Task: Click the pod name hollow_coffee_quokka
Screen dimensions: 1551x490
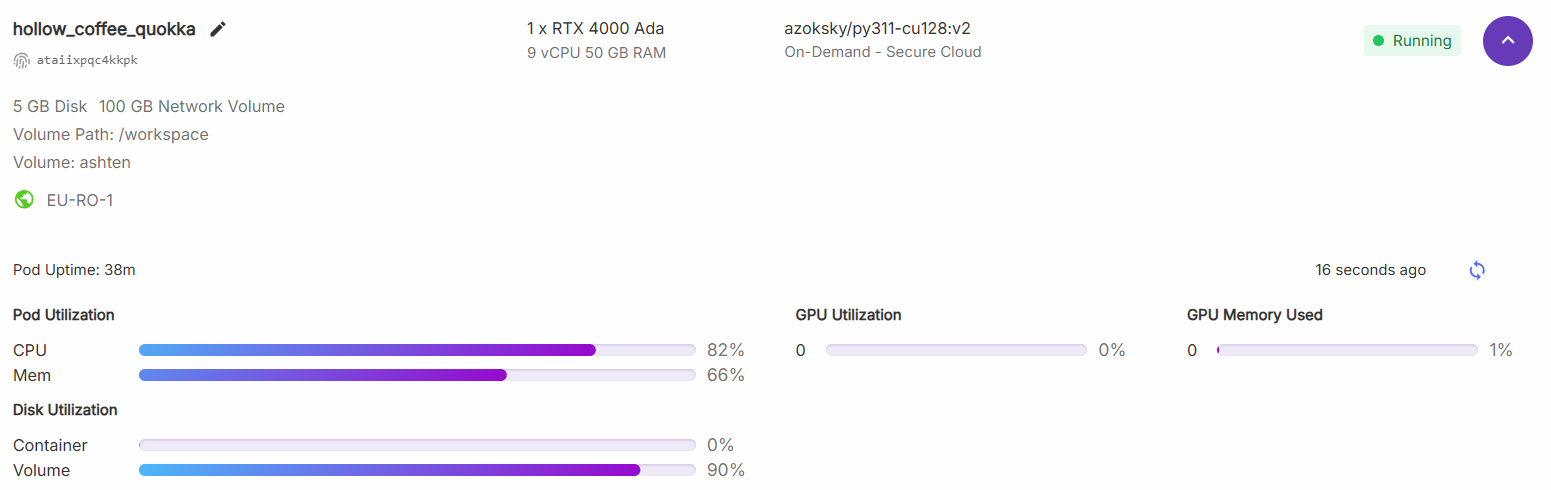Action: (x=104, y=29)
